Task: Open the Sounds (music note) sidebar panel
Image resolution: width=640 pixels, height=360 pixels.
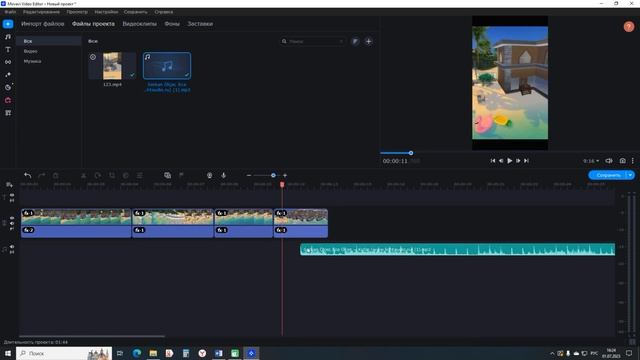Action: (x=8, y=37)
